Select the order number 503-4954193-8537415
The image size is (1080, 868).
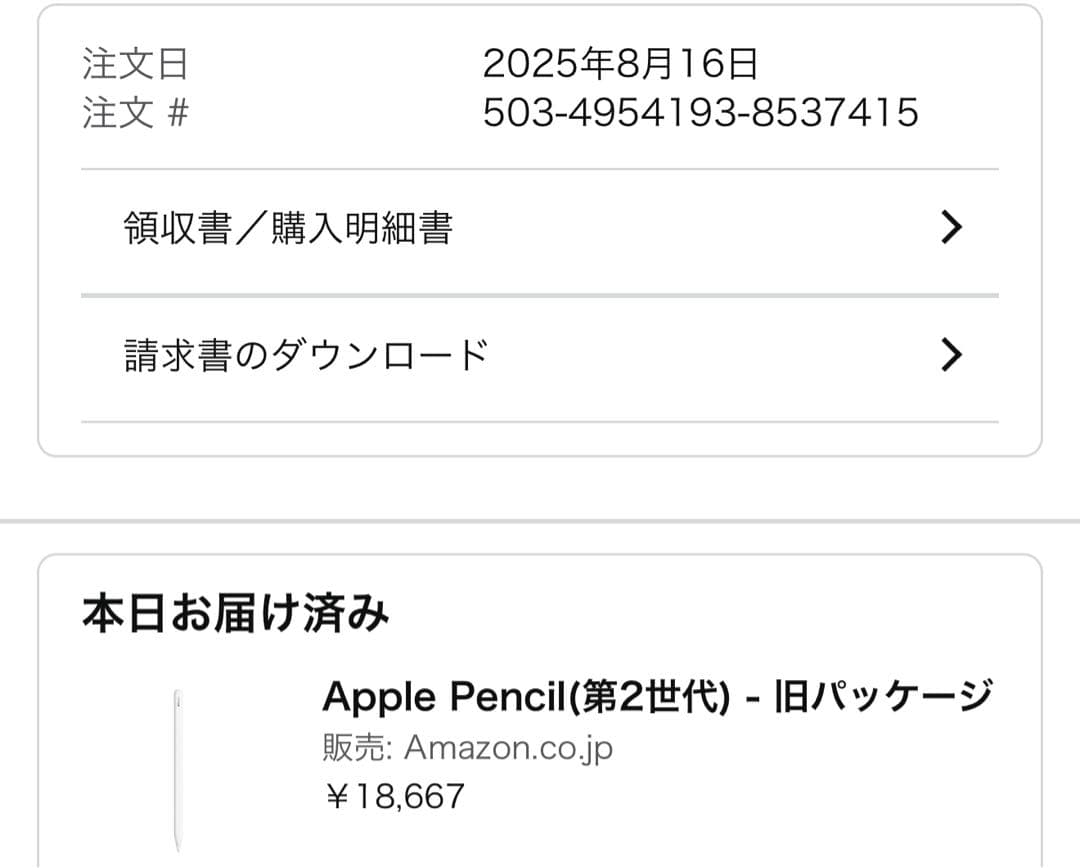tap(700, 114)
